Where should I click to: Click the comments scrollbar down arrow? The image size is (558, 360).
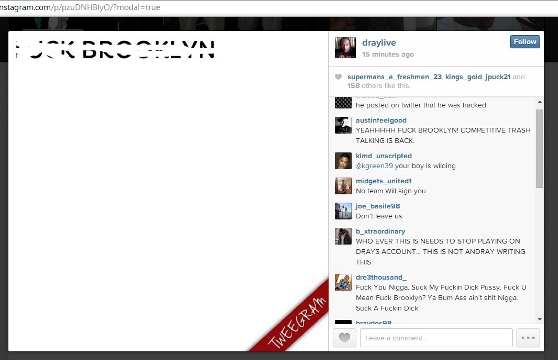pyautogui.click(x=539, y=319)
